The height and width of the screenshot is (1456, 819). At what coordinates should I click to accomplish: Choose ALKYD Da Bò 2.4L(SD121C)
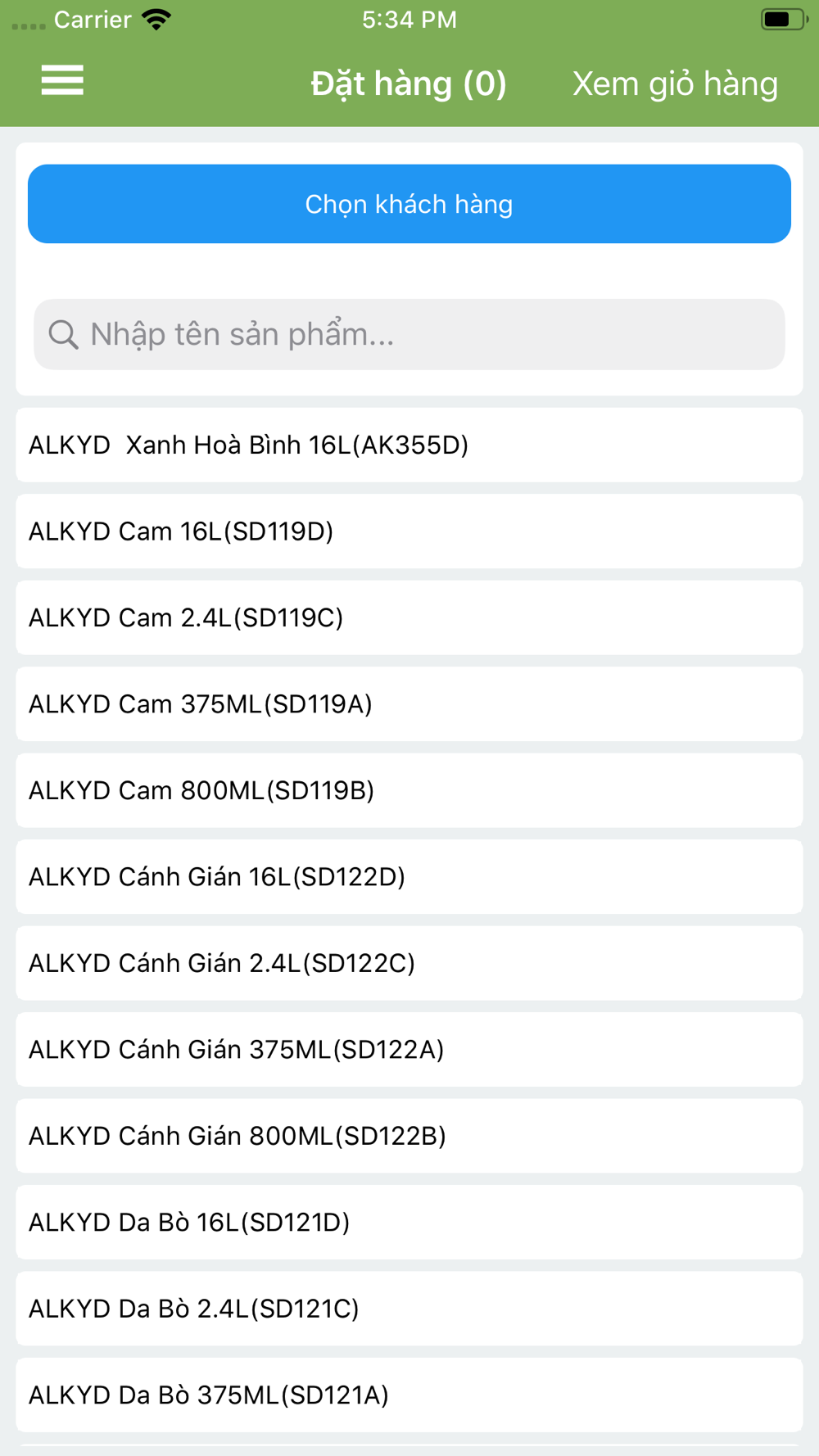coord(409,1309)
